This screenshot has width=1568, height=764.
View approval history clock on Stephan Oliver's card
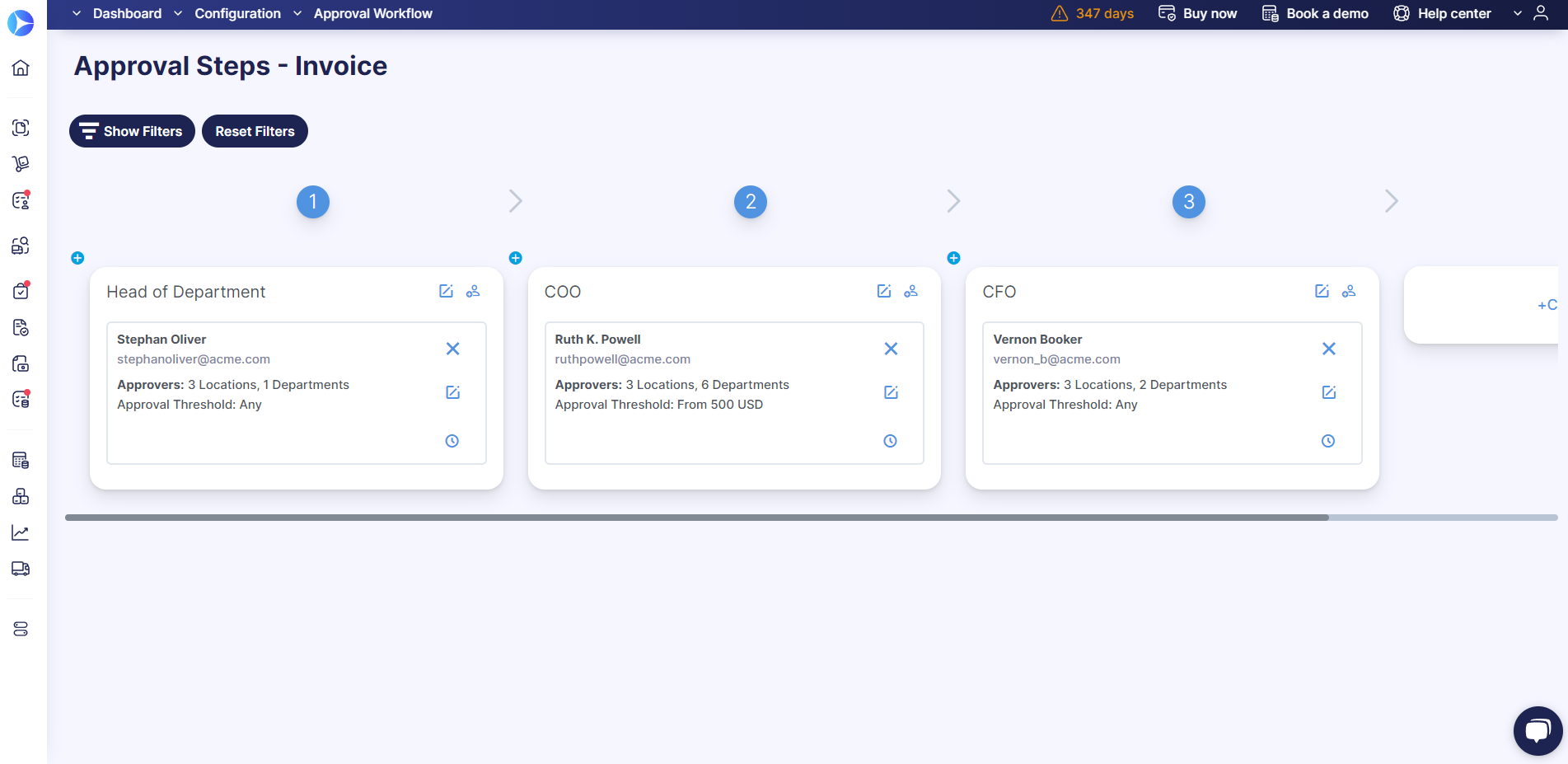click(x=452, y=440)
